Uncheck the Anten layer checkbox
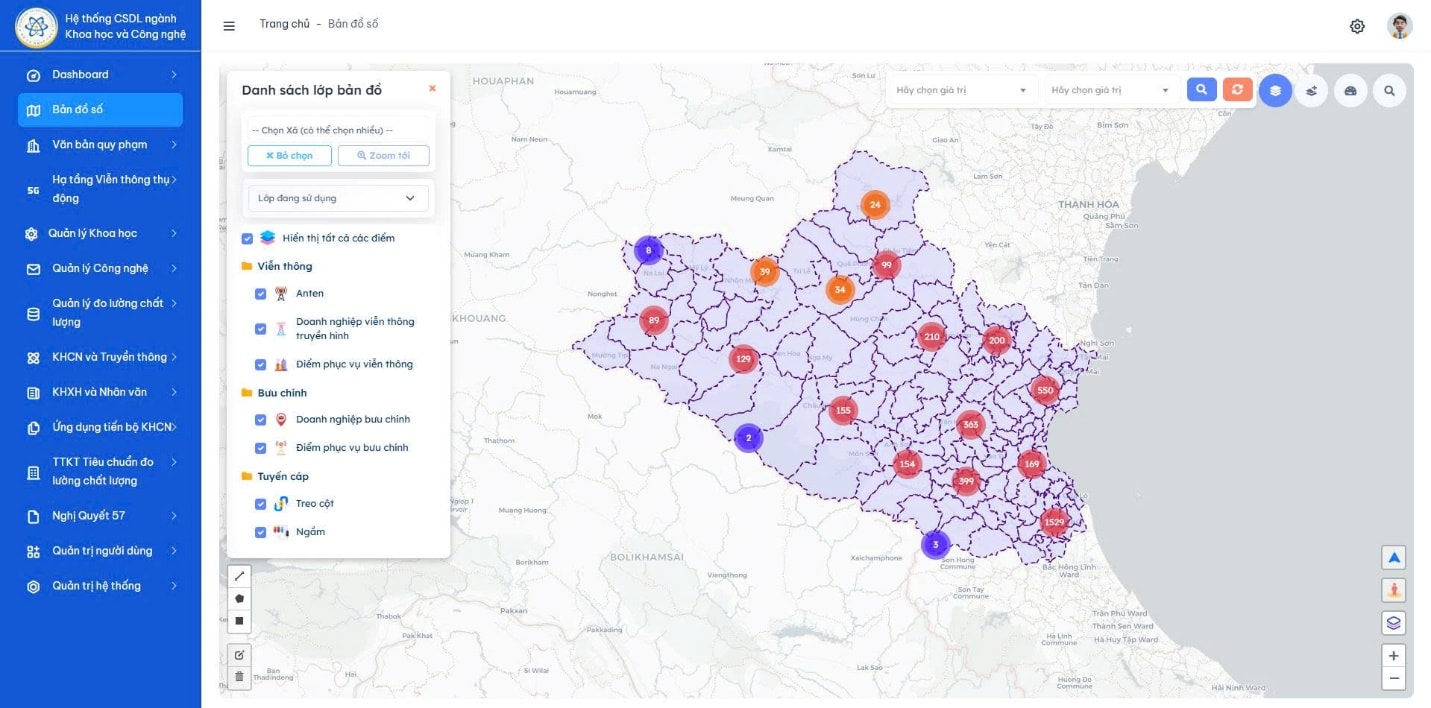 point(261,294)
